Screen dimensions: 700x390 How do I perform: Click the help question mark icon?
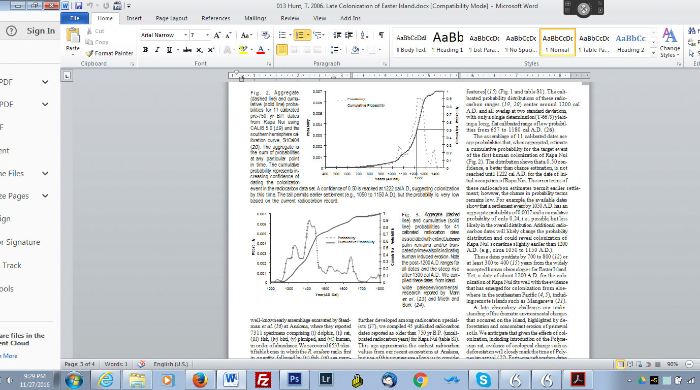(x=11, y=31)
